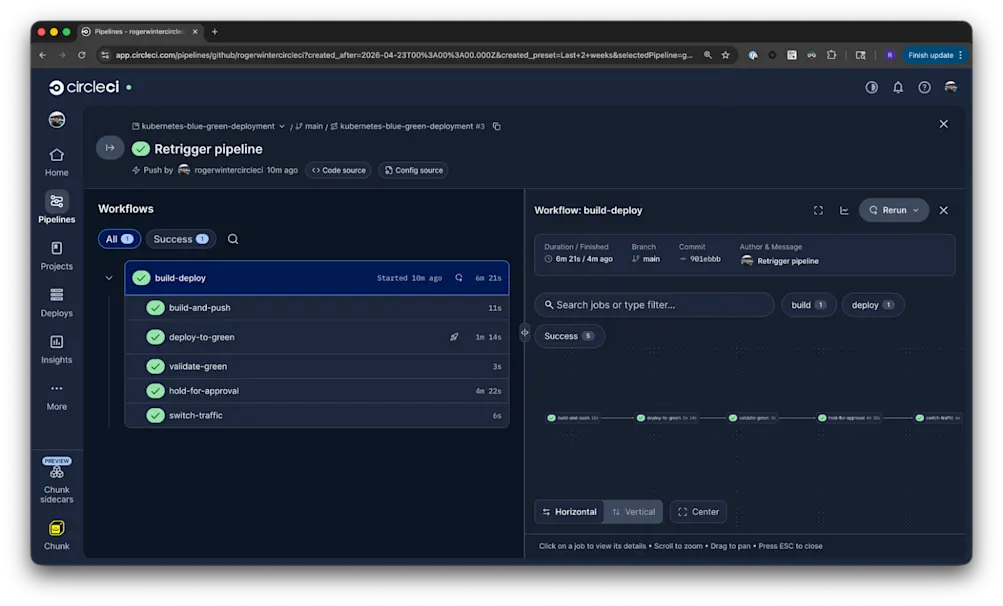Image resolution: width=1003 pixels, height=606 pixels.
Task: Click rerun icon on build-deploy row
Action: point(459,278)
